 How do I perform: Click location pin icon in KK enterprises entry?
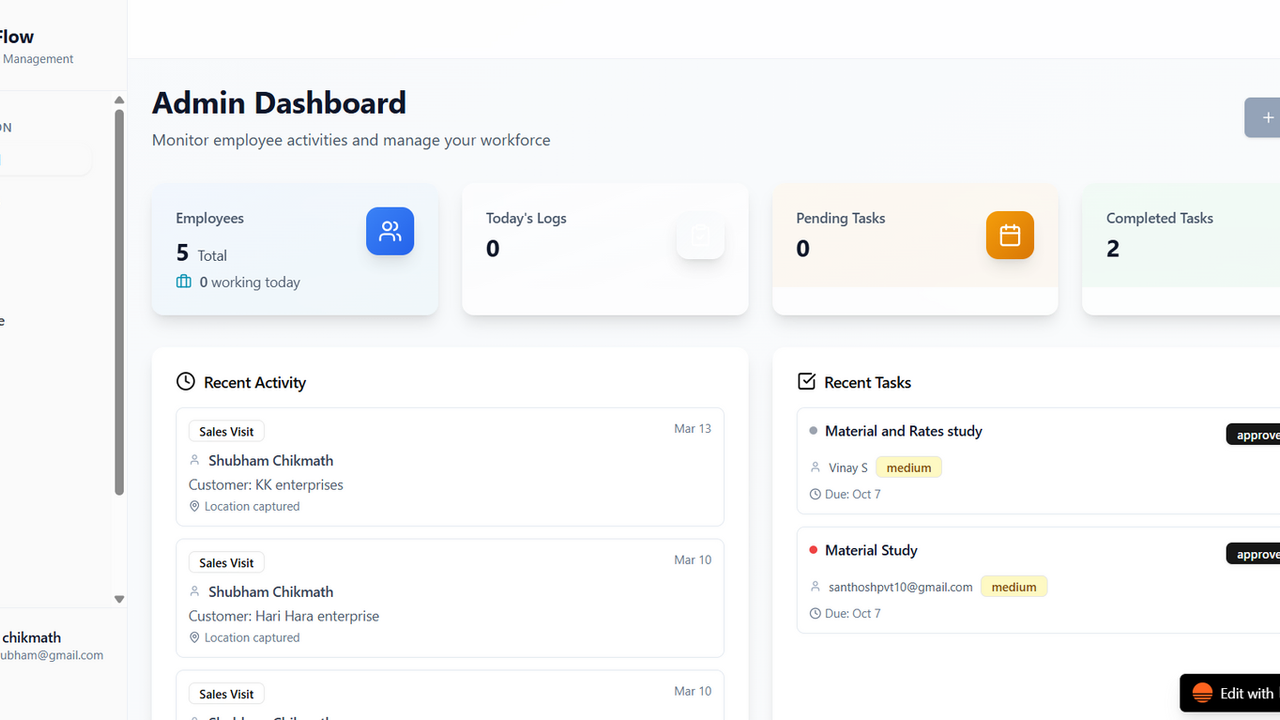coord(195,506)
